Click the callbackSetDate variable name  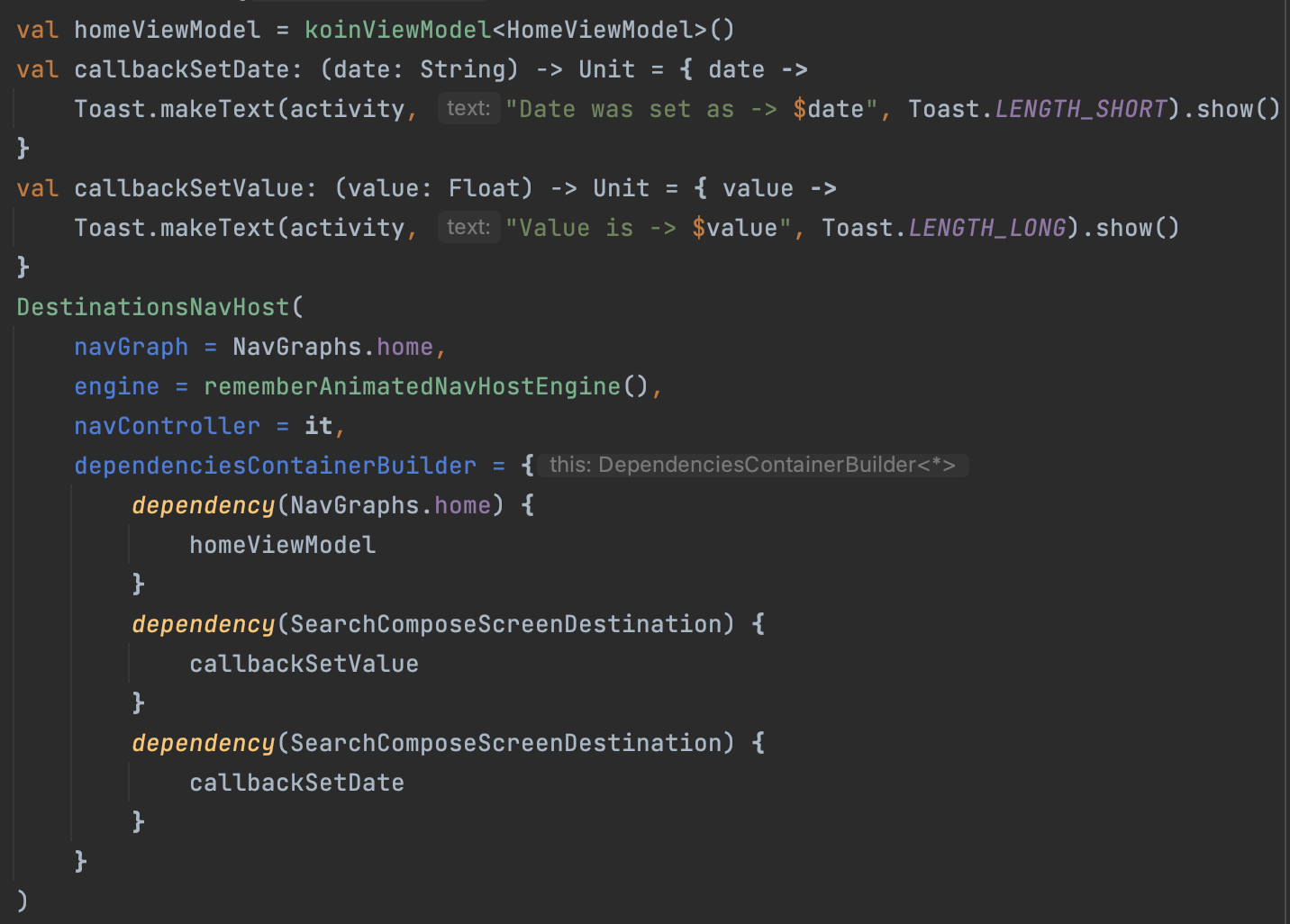click(x=184, y=68)
